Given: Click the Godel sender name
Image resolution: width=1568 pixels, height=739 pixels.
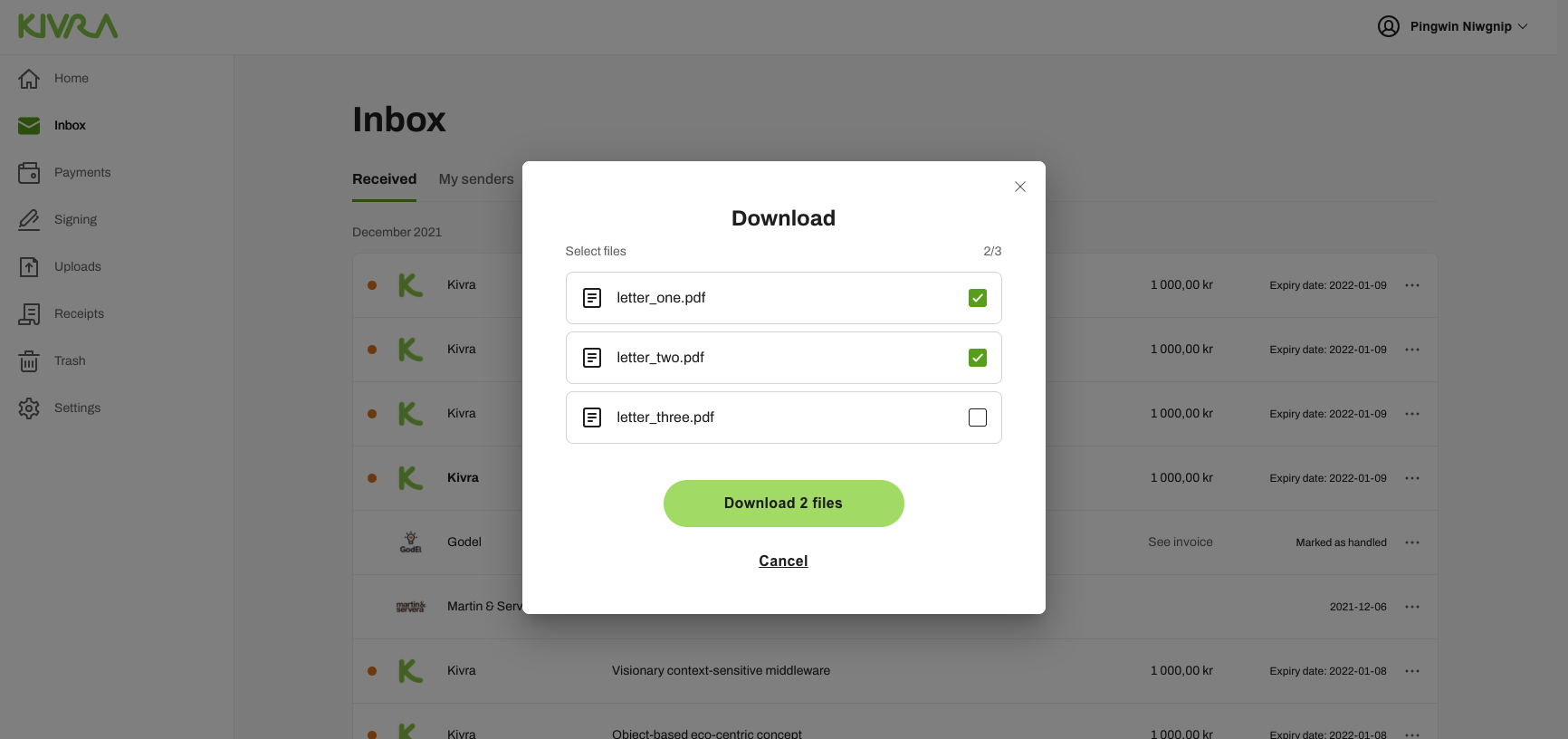Looking at the screenshot, I should pyautogui.click(x=464, y=542).
